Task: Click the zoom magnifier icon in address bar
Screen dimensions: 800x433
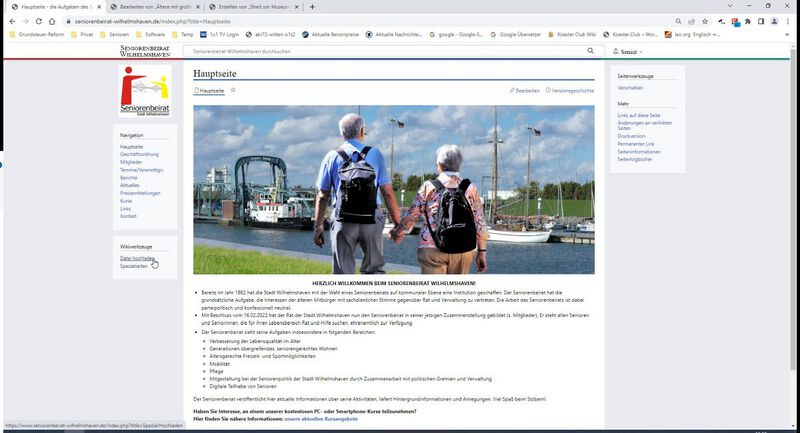Action: coord(678,21)
